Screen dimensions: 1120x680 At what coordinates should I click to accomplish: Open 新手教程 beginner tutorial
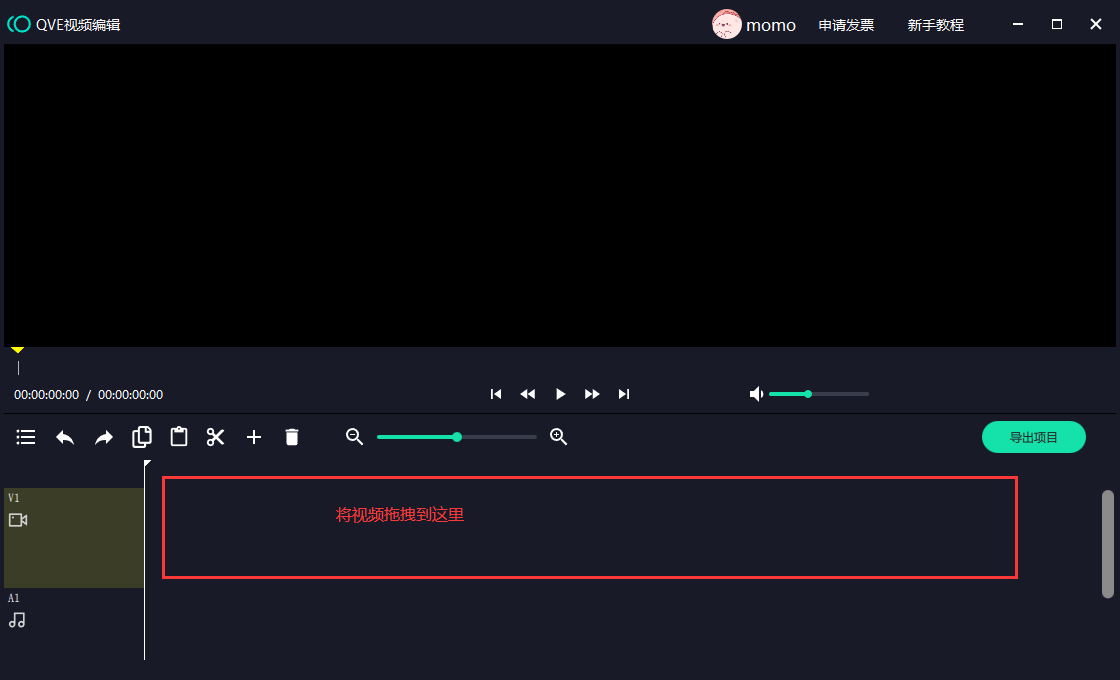tap(936, 24)
